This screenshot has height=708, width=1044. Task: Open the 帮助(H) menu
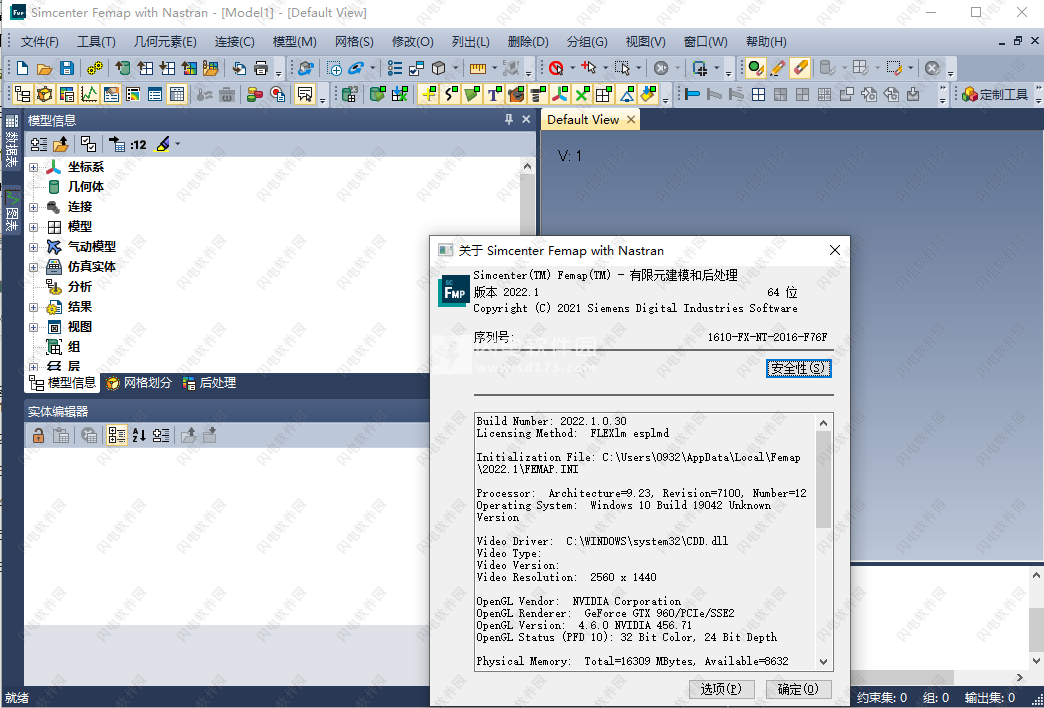coord(766,42)
